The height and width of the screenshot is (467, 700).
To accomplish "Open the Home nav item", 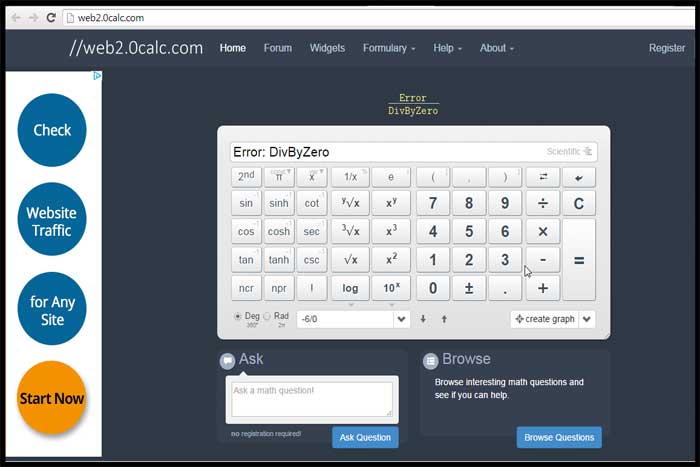I will pyautogui.click(x=233, y=48).
